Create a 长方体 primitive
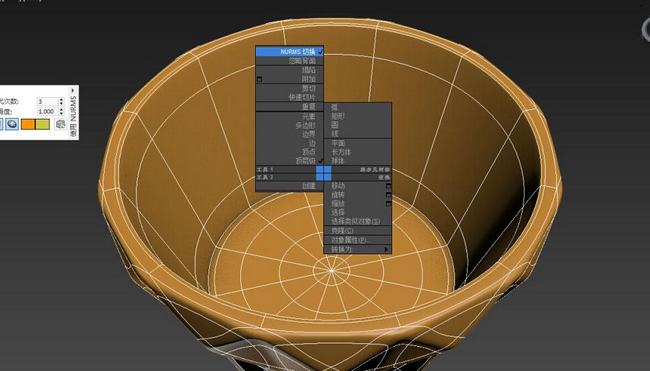Viewport: 650px width, 371px height. tap(357, 152)
